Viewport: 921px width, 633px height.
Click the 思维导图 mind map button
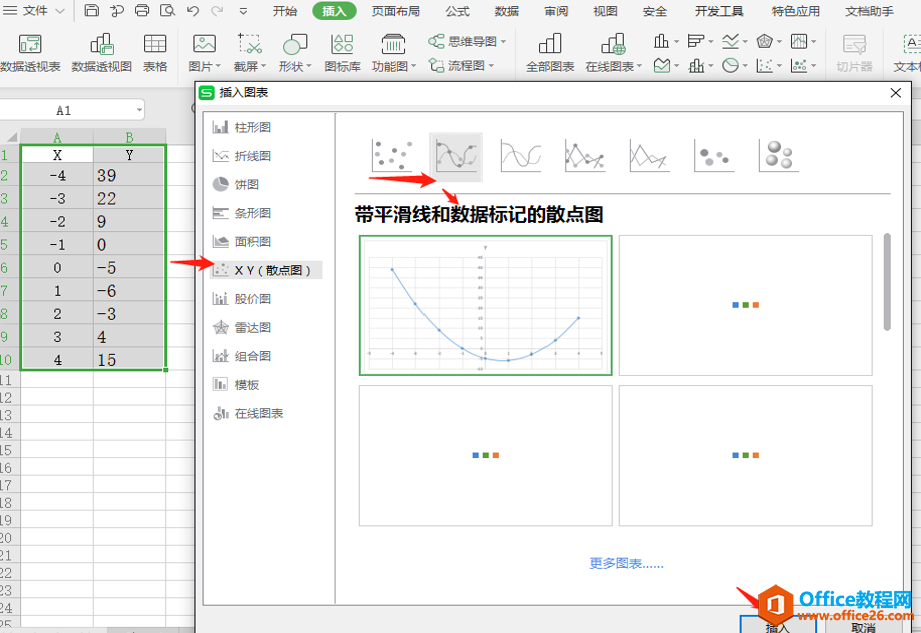tap(467, 41)
